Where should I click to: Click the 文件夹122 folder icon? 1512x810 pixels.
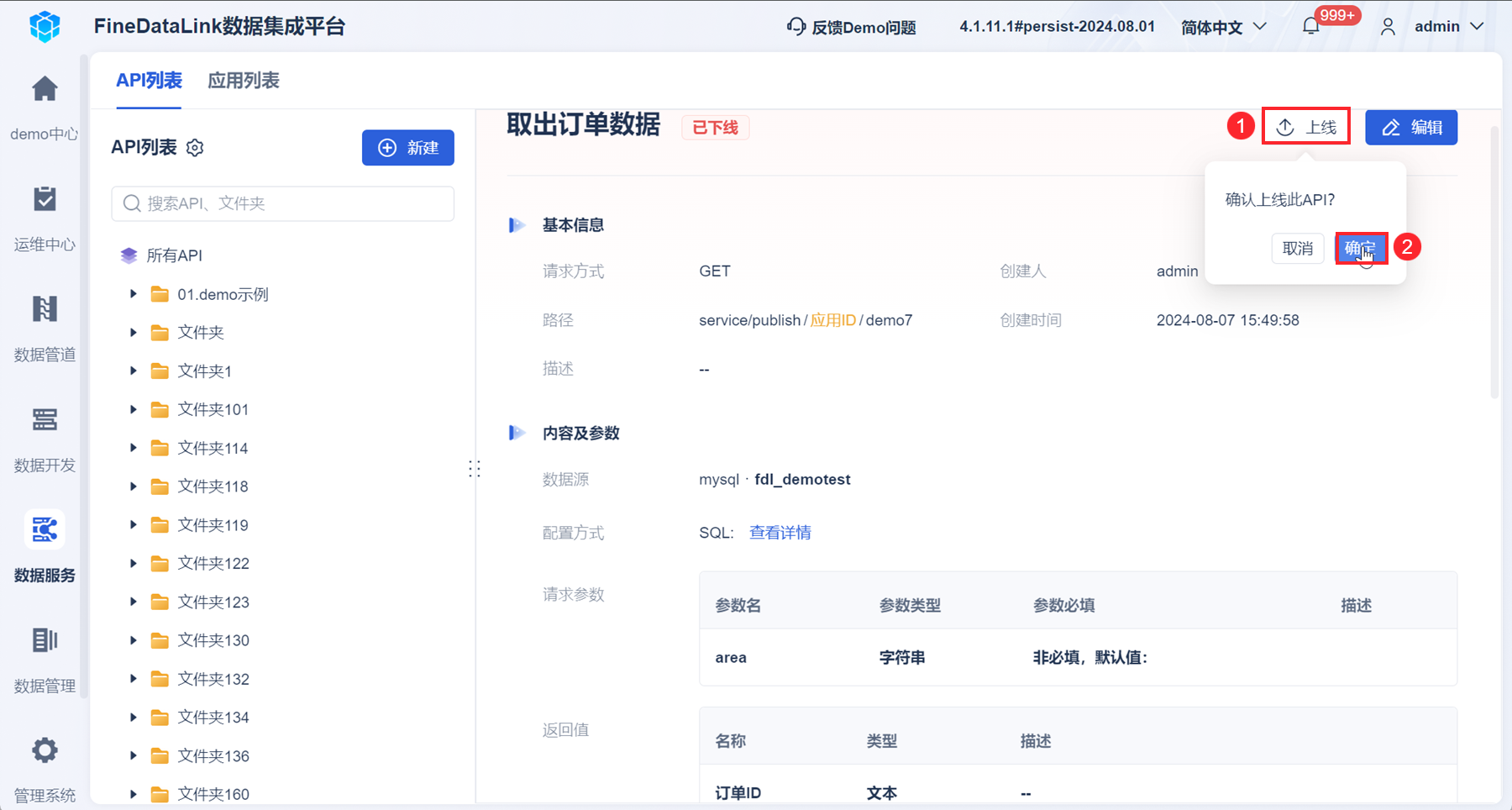(160, 563)
